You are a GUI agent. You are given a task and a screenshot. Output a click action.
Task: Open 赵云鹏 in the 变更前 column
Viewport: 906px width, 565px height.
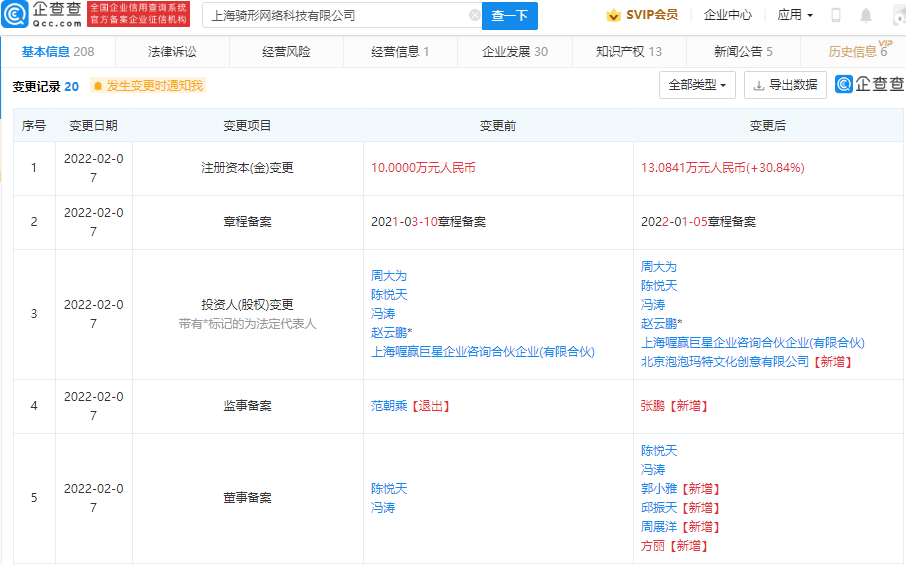389,332
